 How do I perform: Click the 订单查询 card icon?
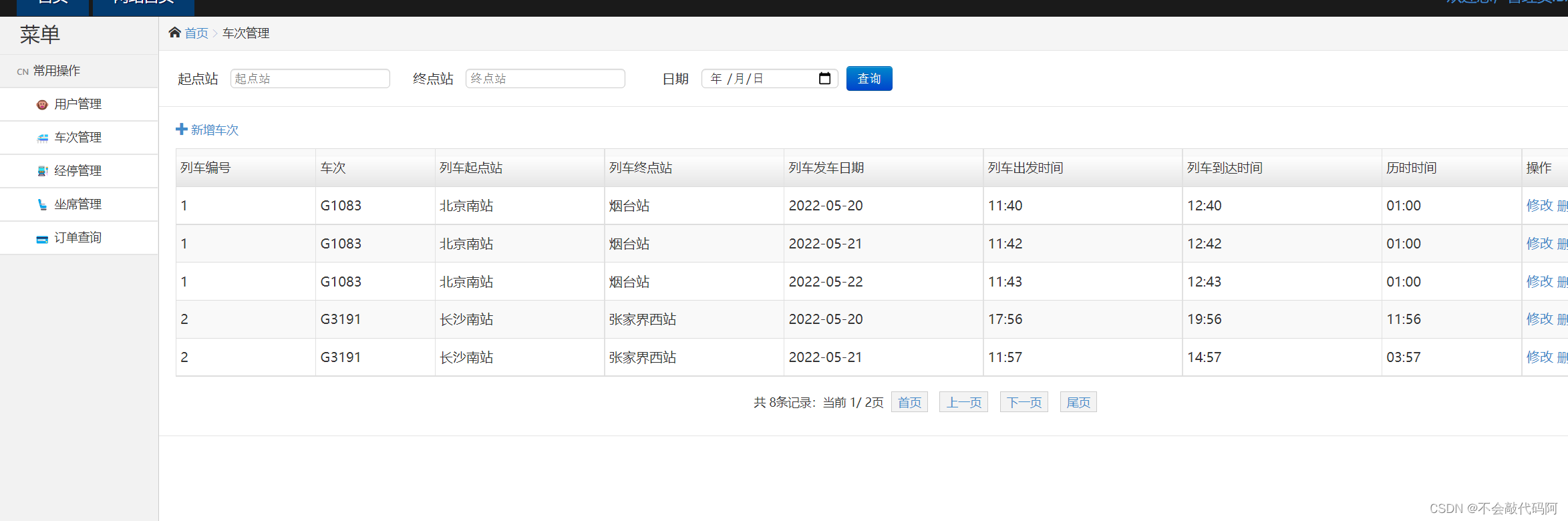[42, 238]
